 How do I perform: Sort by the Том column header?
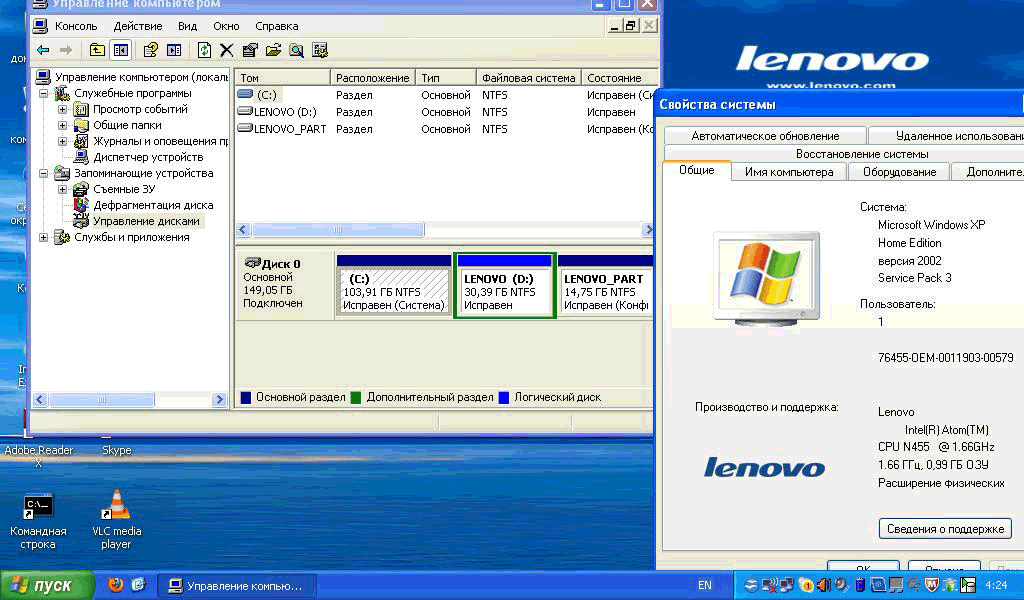281,78
